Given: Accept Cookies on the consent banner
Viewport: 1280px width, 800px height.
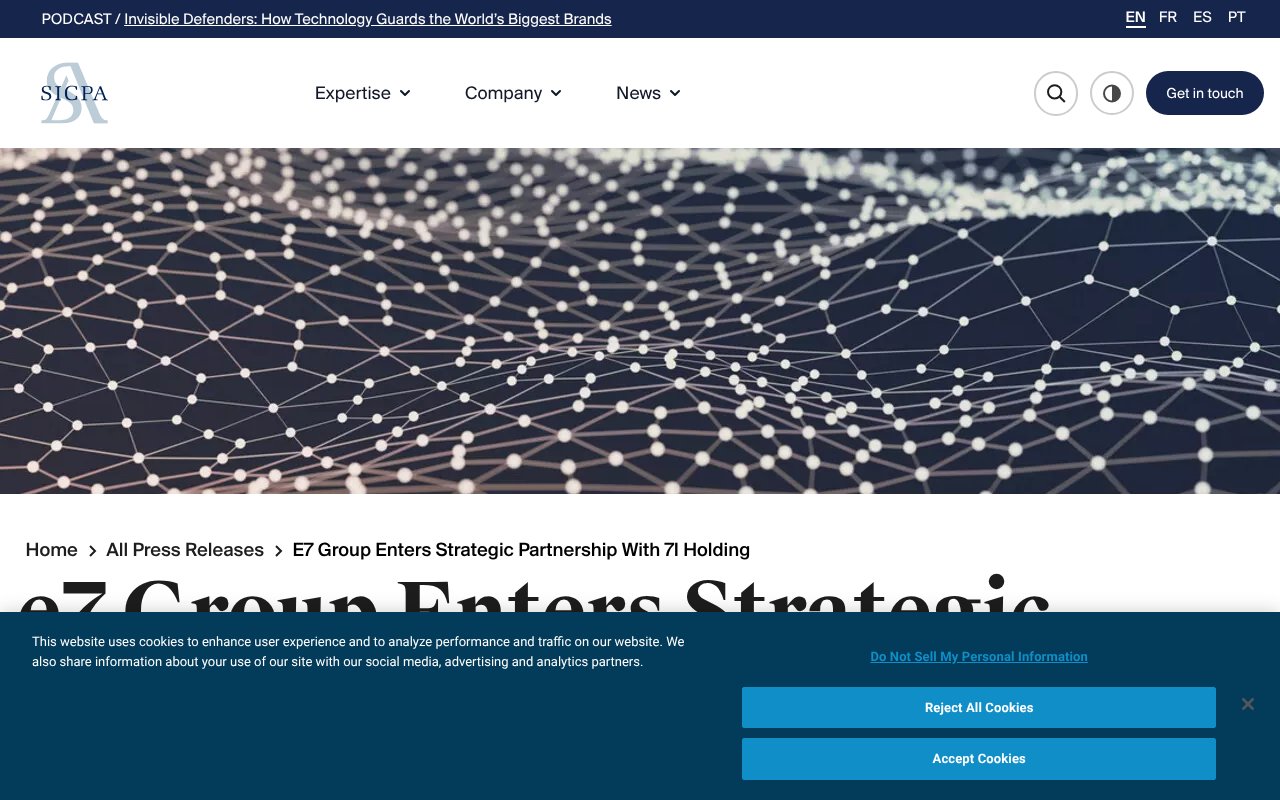Looking at the screenshot, I should coord(978,758).
